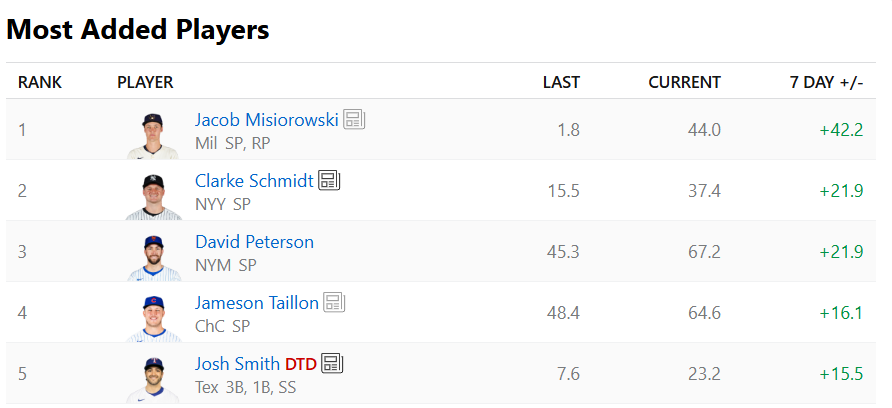Click the Jacob Misiorowski player name link
Screen dimensions: 892x408
266,120
